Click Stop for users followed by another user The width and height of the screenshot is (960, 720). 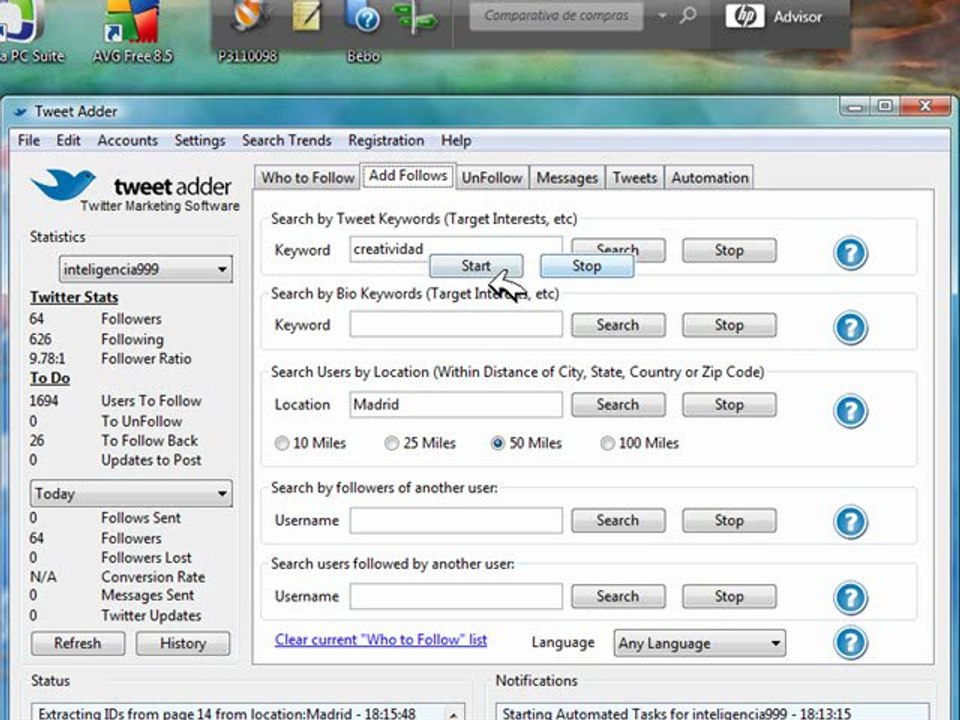(729, 596)
